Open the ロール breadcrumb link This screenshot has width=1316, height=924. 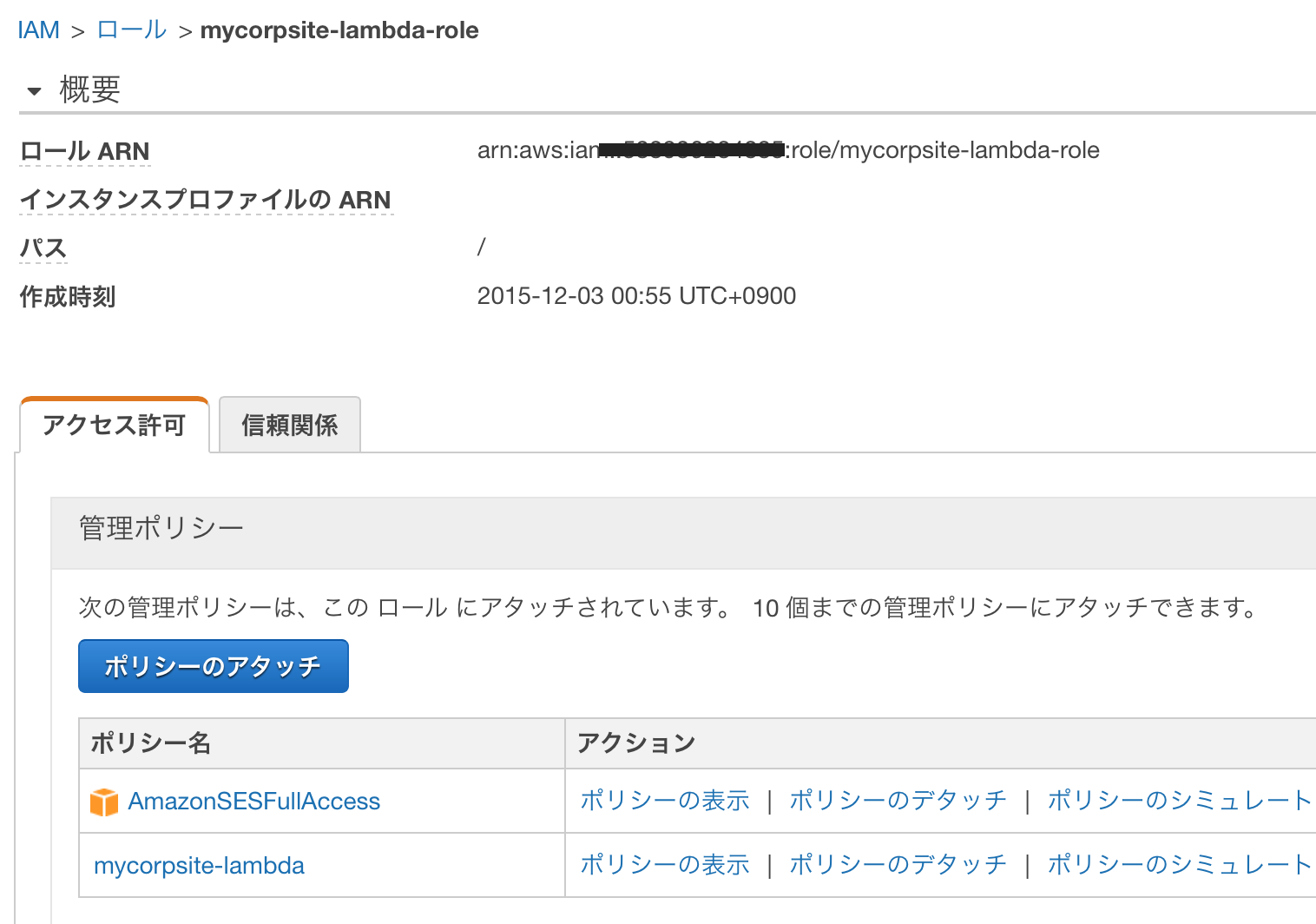point(130,29)
